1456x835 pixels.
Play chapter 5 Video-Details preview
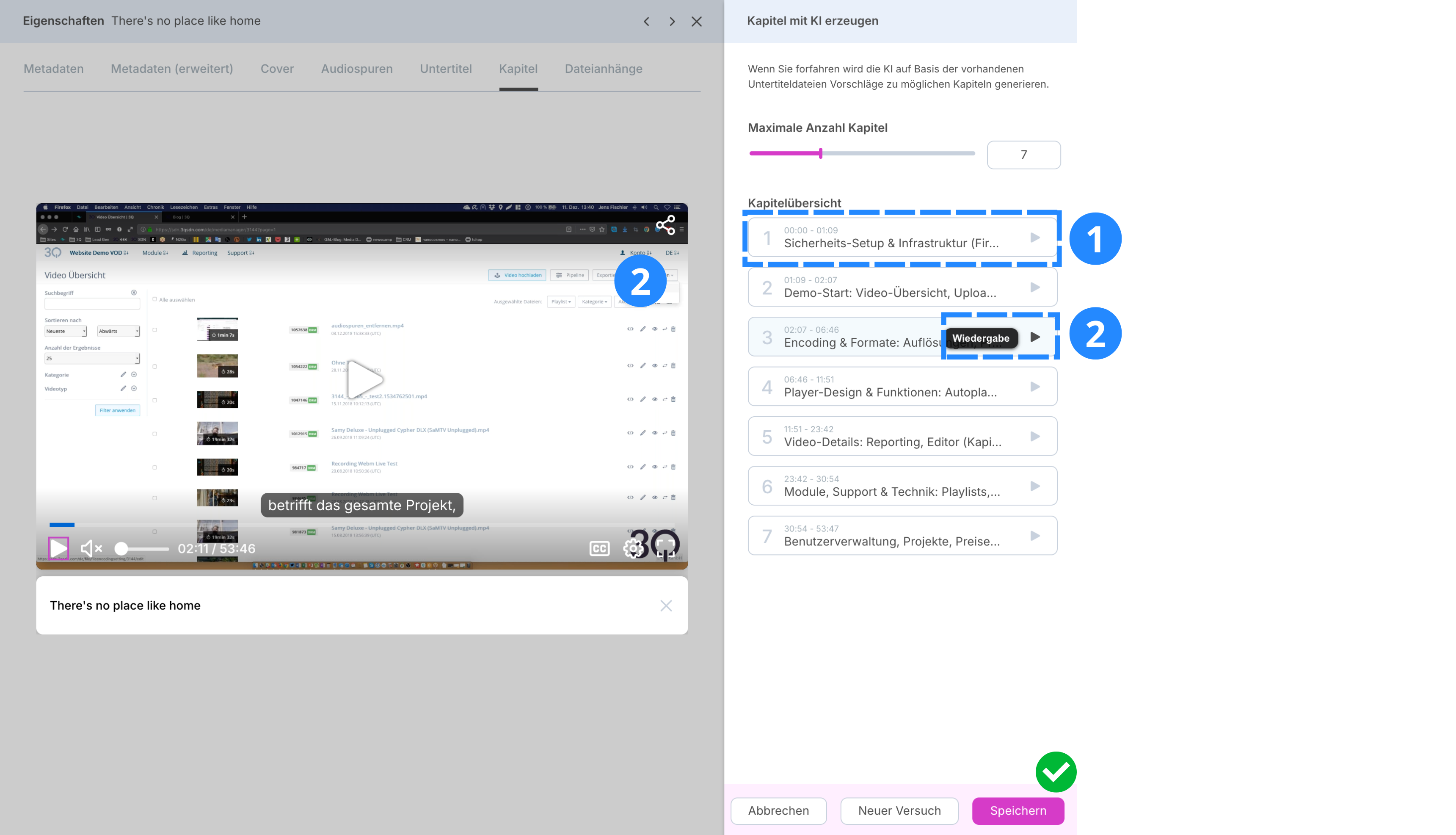click(1035, 437)
